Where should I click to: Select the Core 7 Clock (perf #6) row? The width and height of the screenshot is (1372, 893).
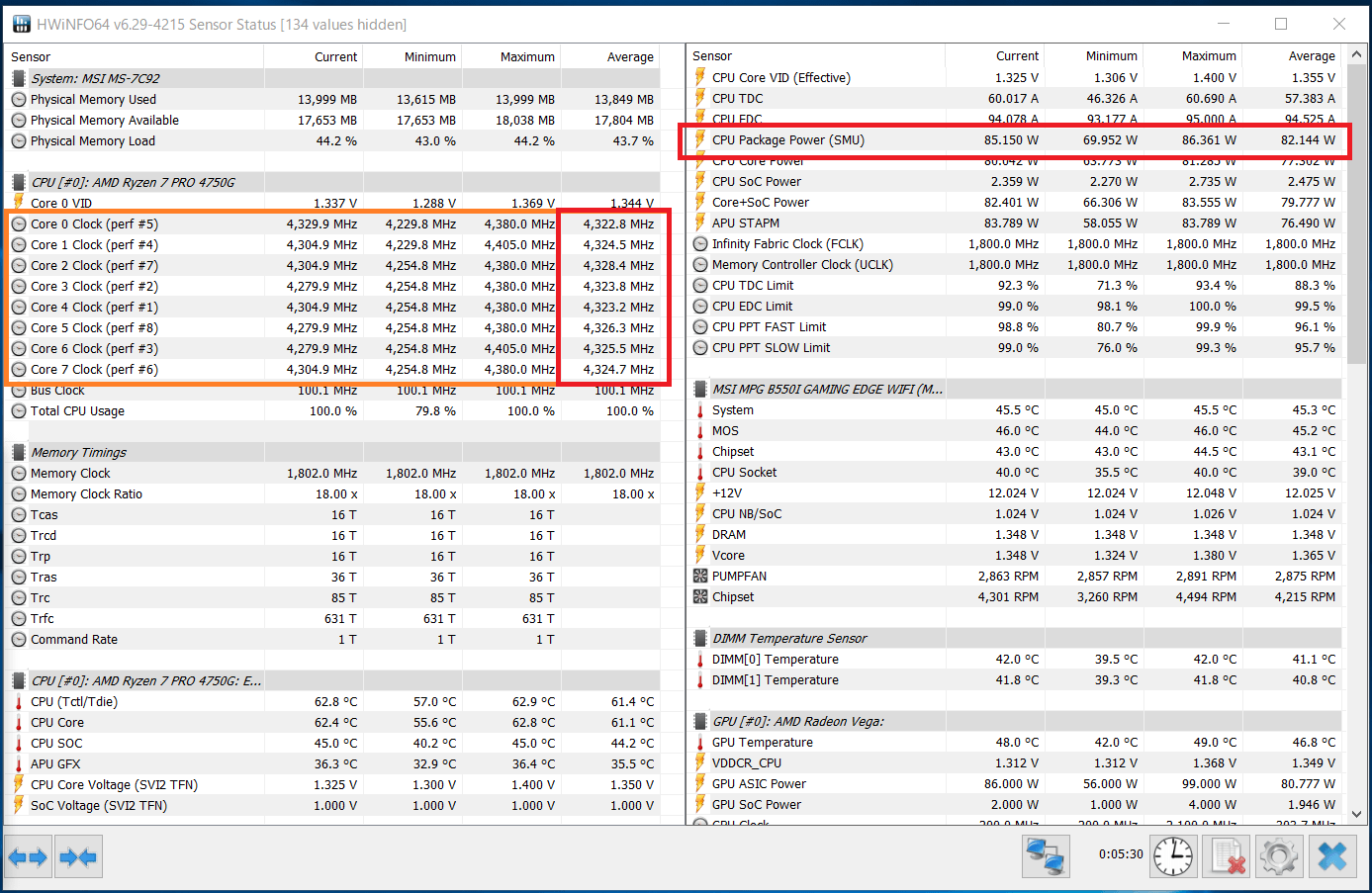(x=332, y=369)
